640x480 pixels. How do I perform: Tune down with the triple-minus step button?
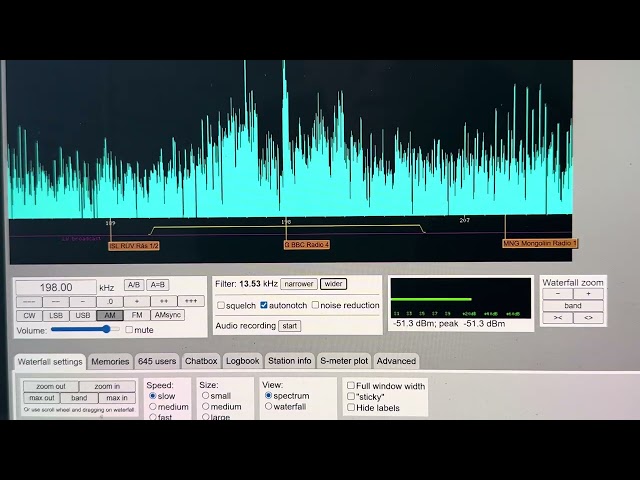pyautogui.click(x=29, y=302)
